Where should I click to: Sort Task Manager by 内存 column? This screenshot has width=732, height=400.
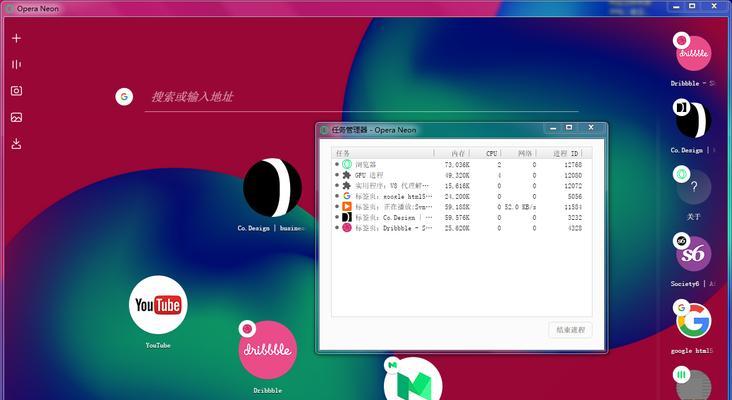[x=452, y=153]
